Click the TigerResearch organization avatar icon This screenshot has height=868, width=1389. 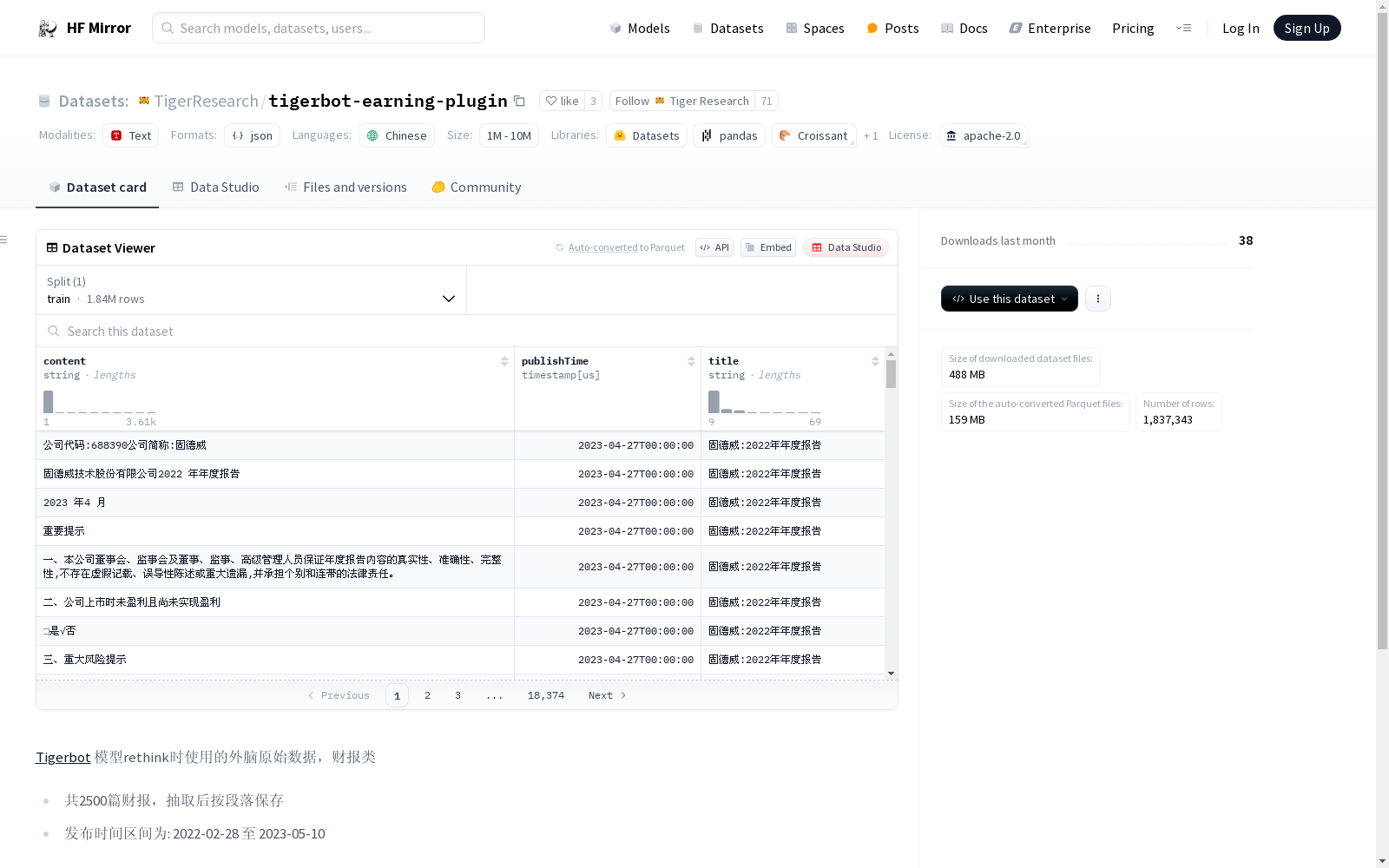tap(144, 101)
